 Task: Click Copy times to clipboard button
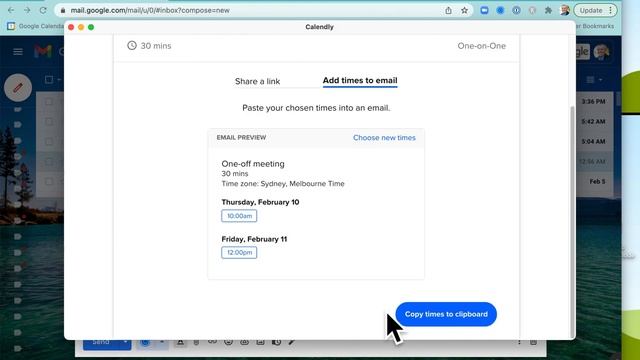click(x=446, y=314)
